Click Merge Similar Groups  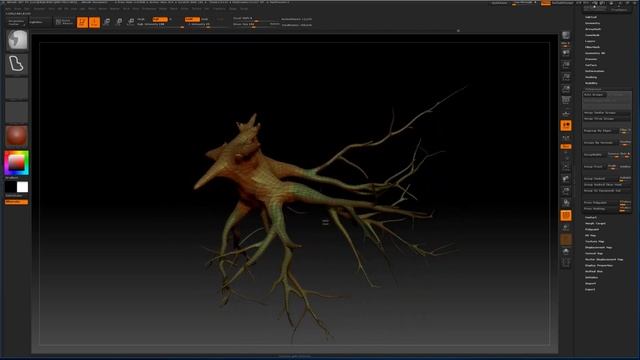point(607,113)
